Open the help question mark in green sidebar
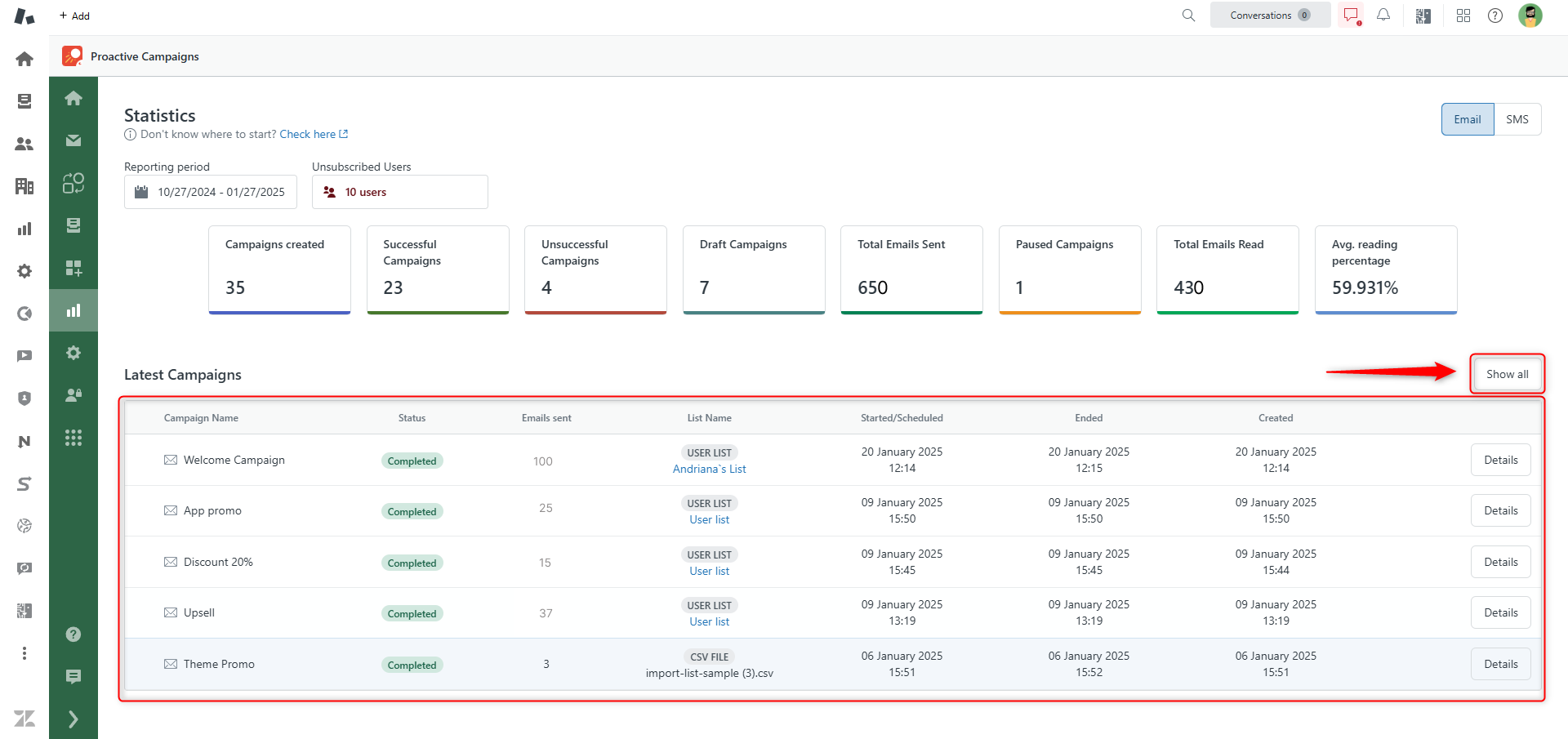 (73, 634)
